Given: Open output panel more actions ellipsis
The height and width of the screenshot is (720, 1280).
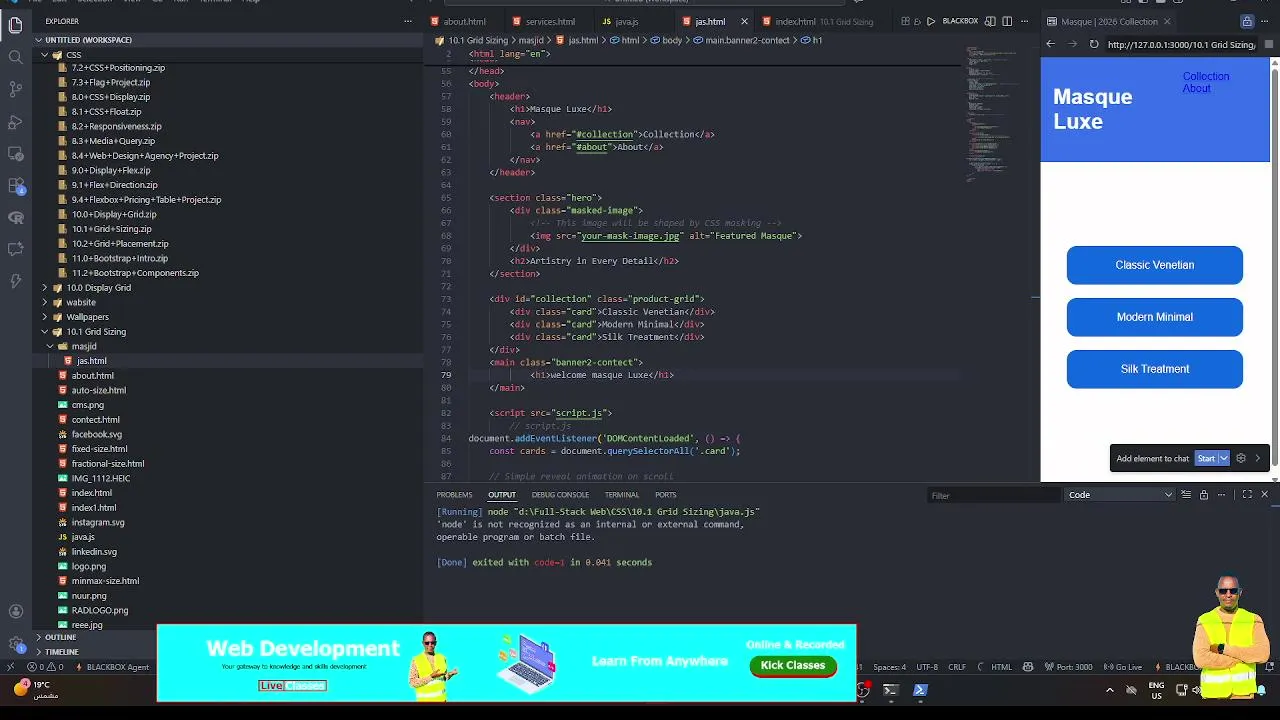Looking at the screenshot, I should tap(1221, 495).
